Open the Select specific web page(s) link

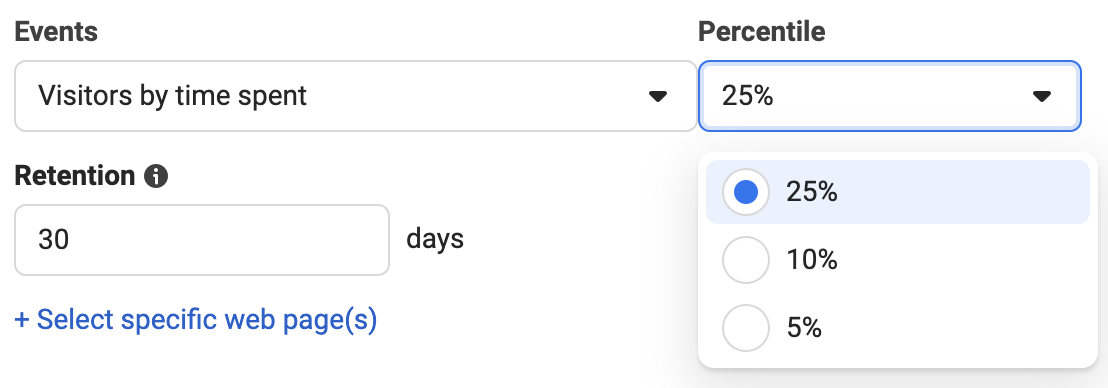point(196,320)
